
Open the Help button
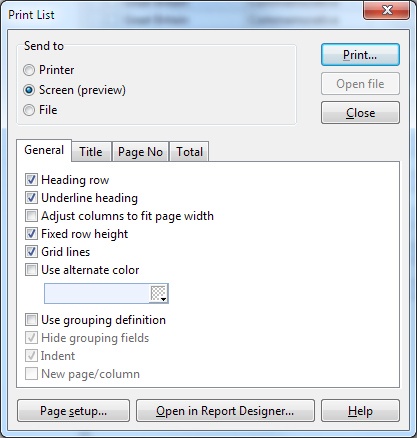pyautogui.click(x=360, y=411)
